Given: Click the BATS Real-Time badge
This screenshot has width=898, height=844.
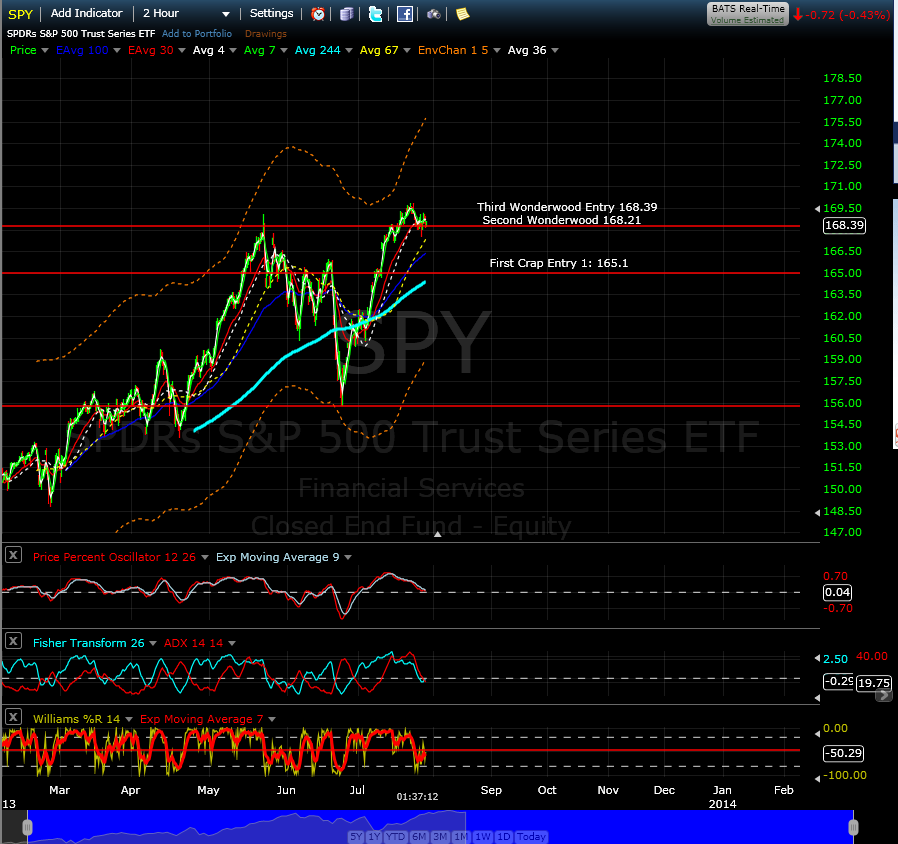Looking at the screenshot, I should [x=747, y=14].
